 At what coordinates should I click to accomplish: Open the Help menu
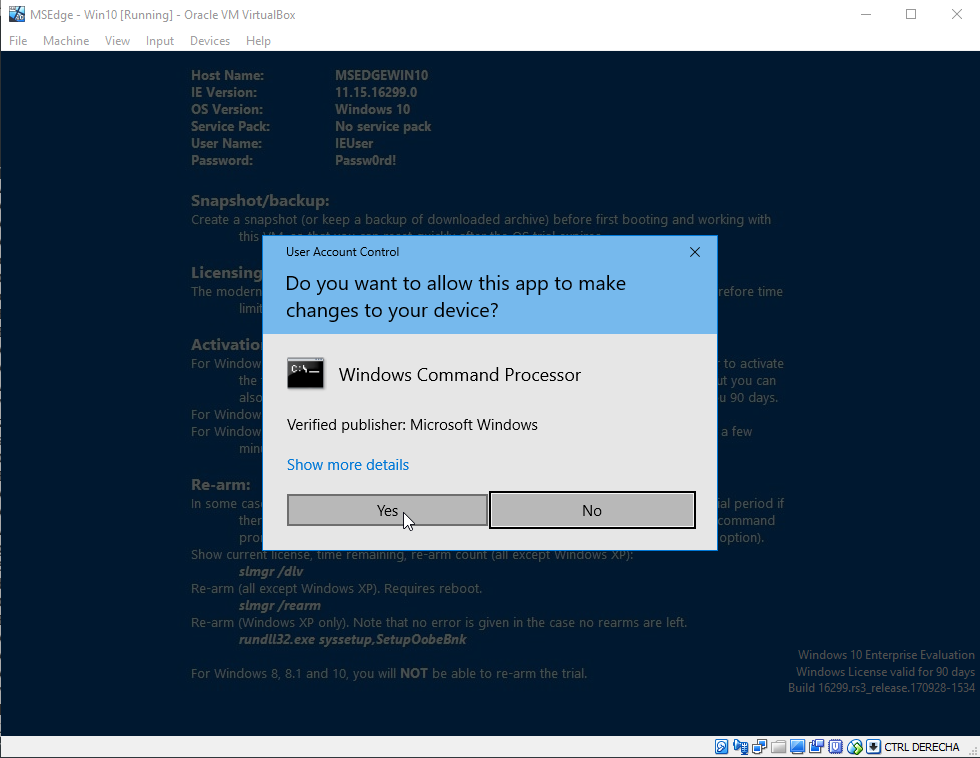coord(258,41)
